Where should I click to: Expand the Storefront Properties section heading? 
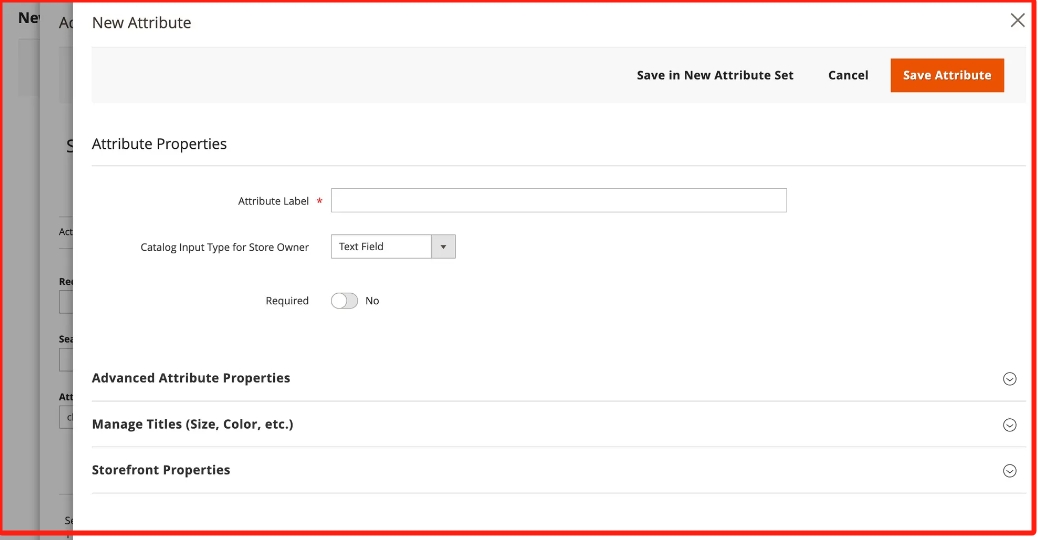click(x=161, y=470)
